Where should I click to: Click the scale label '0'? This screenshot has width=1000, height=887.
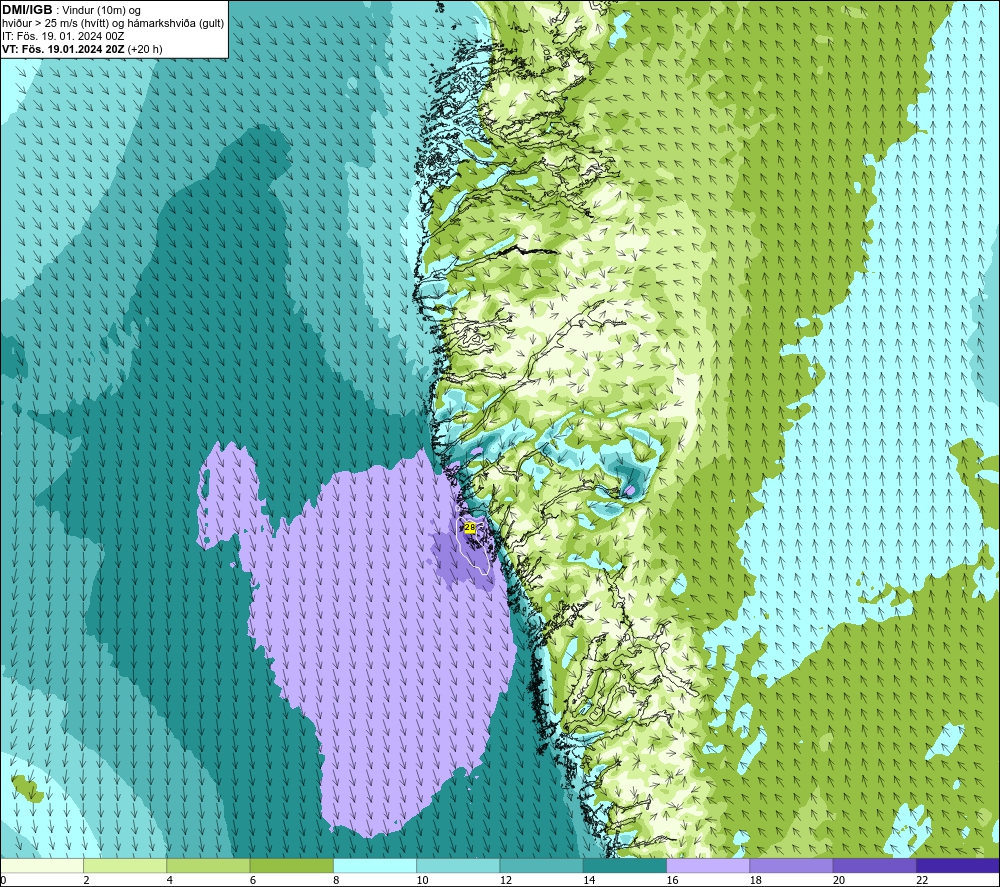coord(3,880)
